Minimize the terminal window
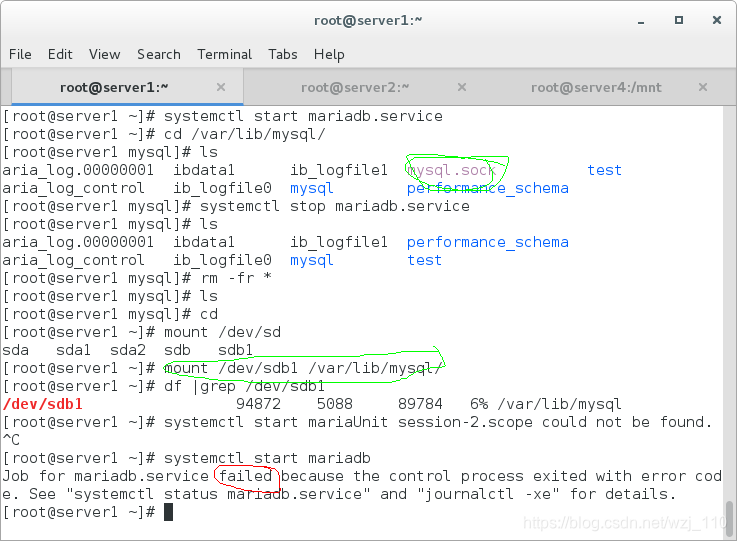The width and height of the screenshot is (737, 541). (641, 21)
